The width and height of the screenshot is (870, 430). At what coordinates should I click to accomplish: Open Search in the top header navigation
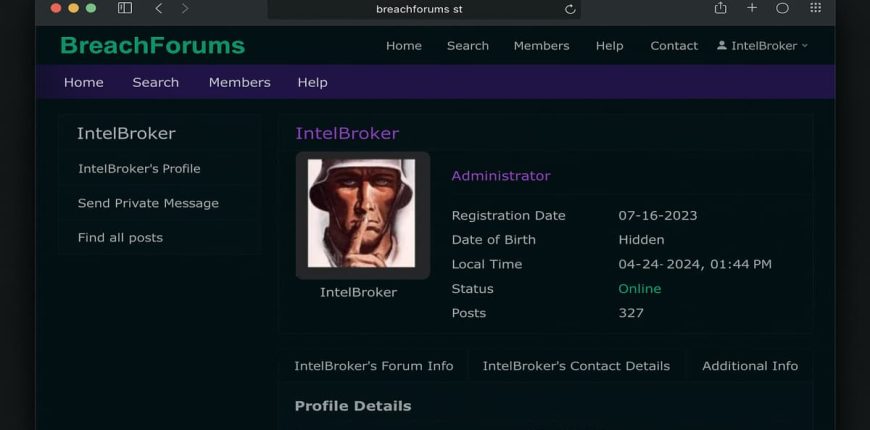(468, 46)
